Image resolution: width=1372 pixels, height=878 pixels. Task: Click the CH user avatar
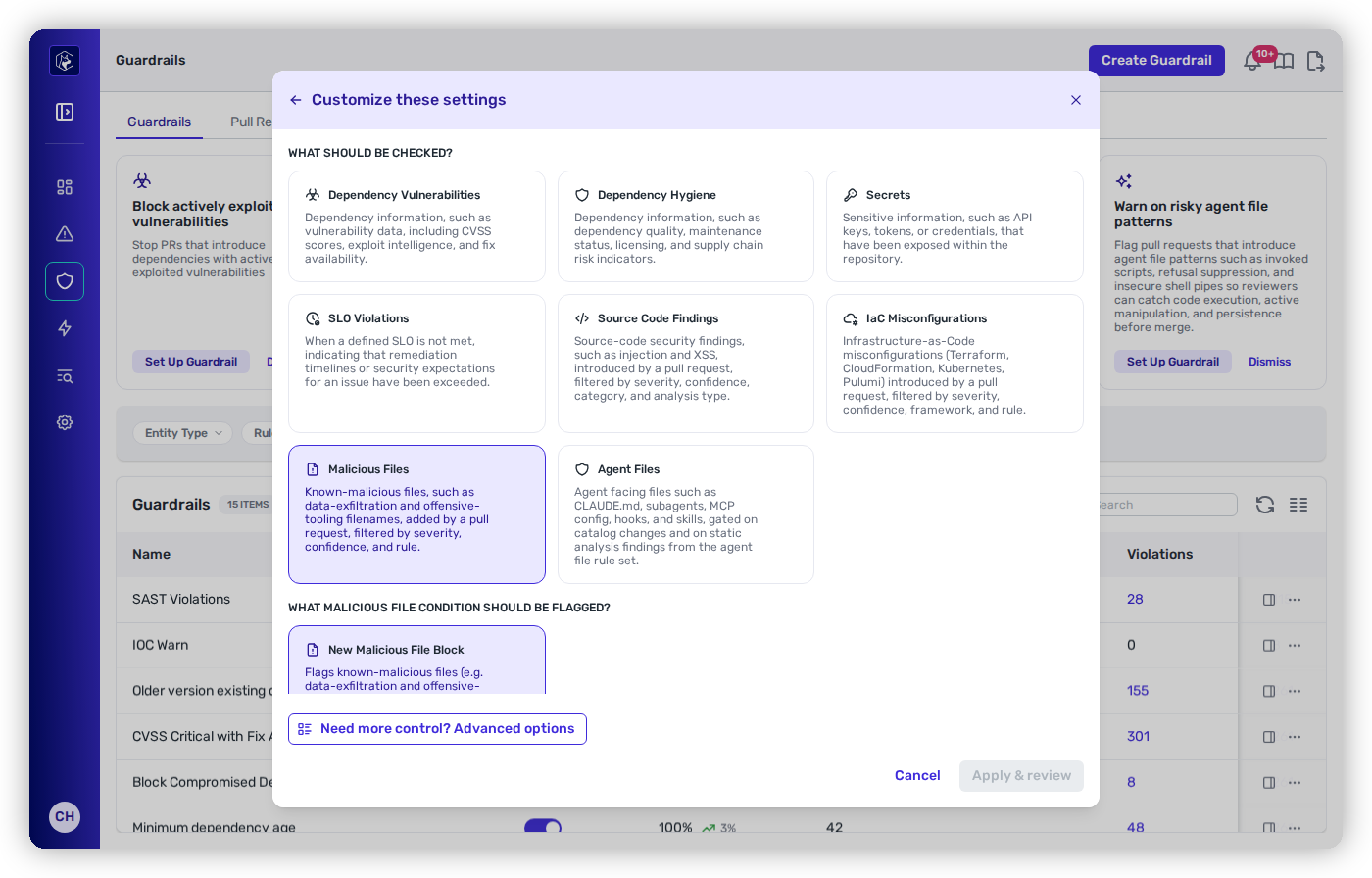pos(65,816)
